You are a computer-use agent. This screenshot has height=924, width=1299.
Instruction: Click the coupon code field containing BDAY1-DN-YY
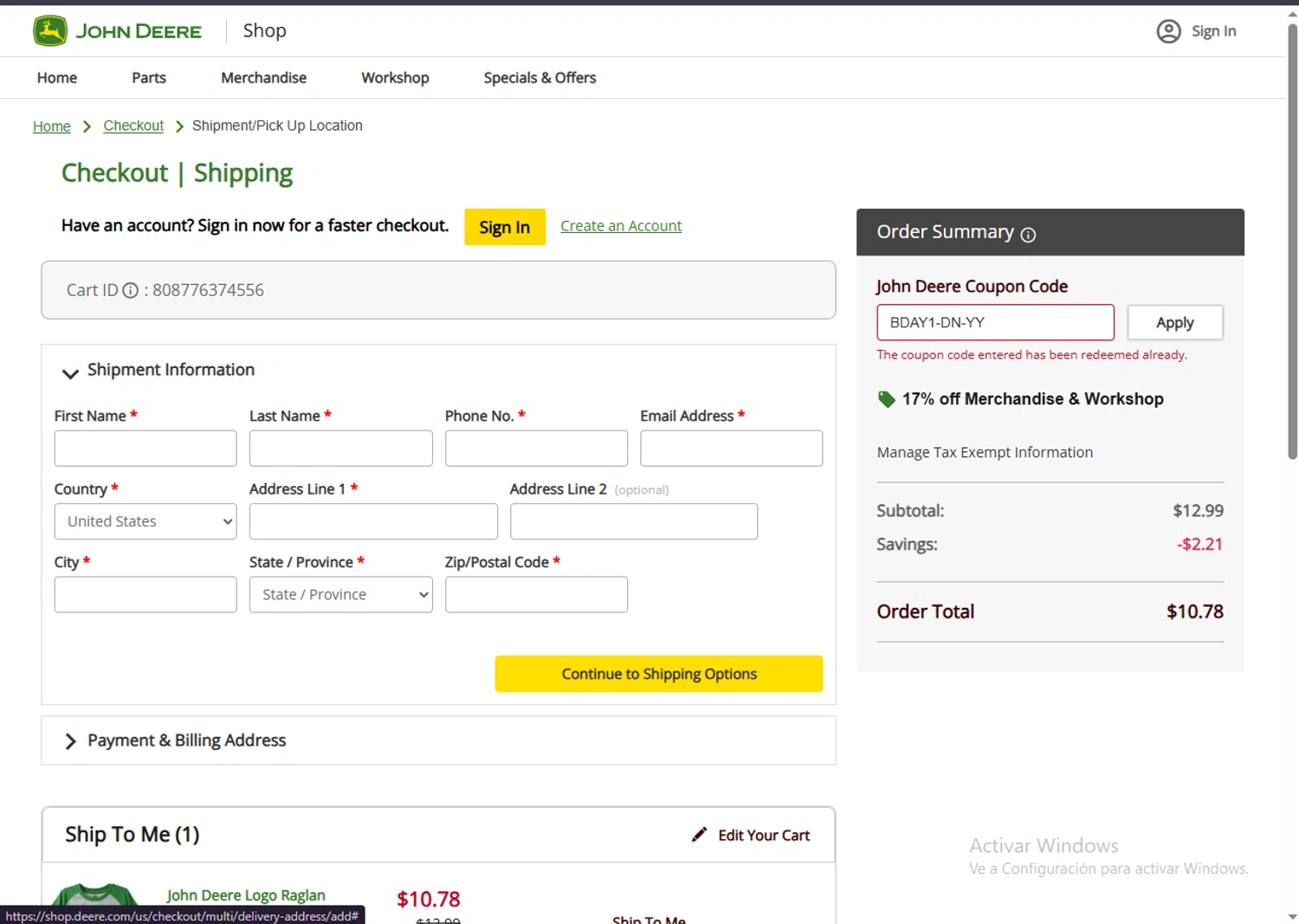coord(995,322)
